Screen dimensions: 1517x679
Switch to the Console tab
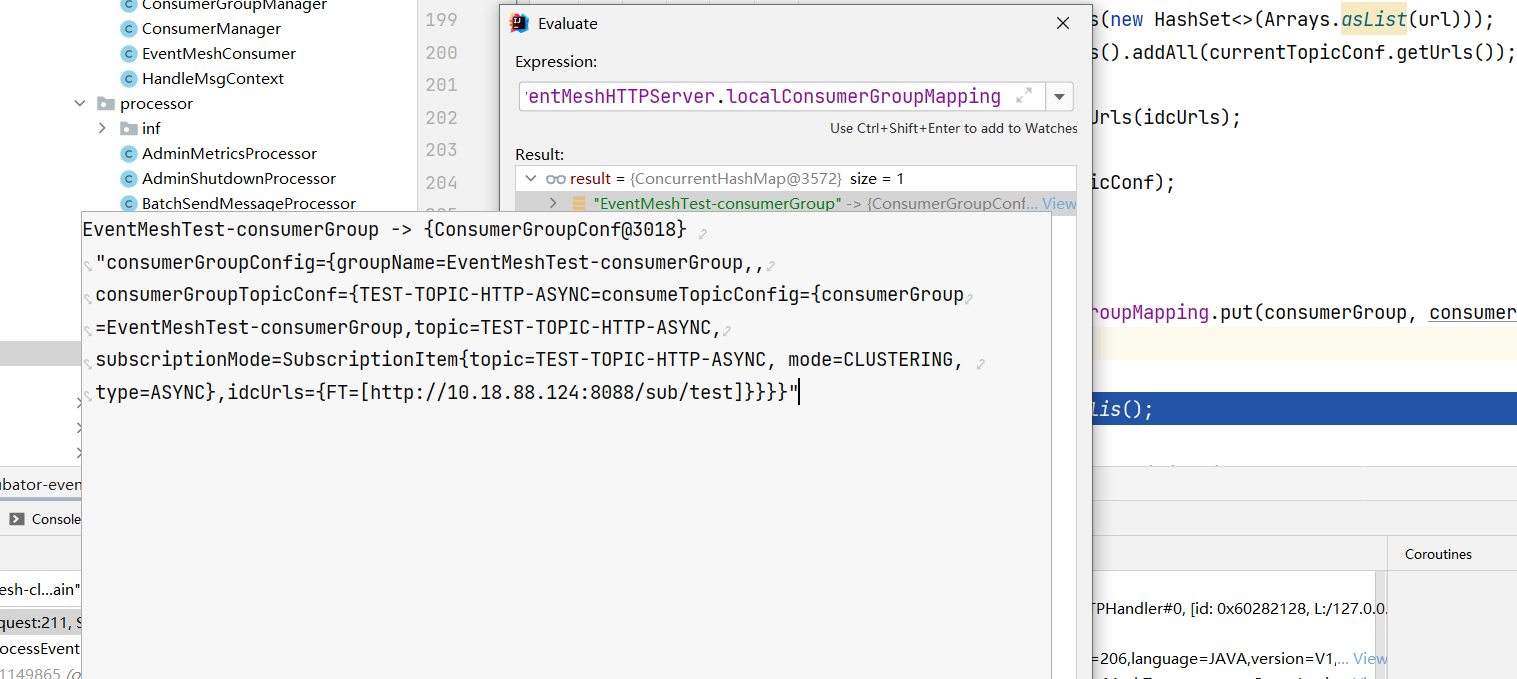[x=45, y=519]
